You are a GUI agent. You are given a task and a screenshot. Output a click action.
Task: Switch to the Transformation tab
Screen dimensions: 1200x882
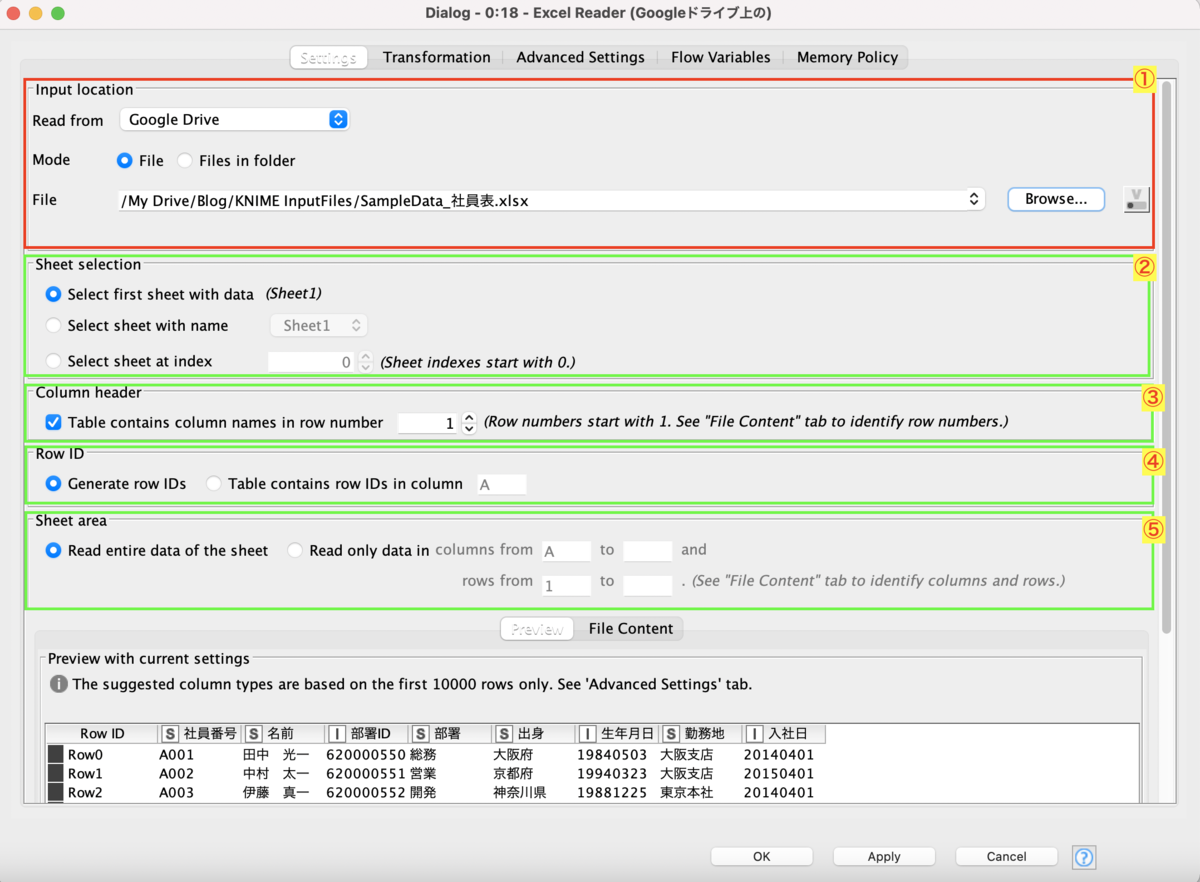click(436, 57)
